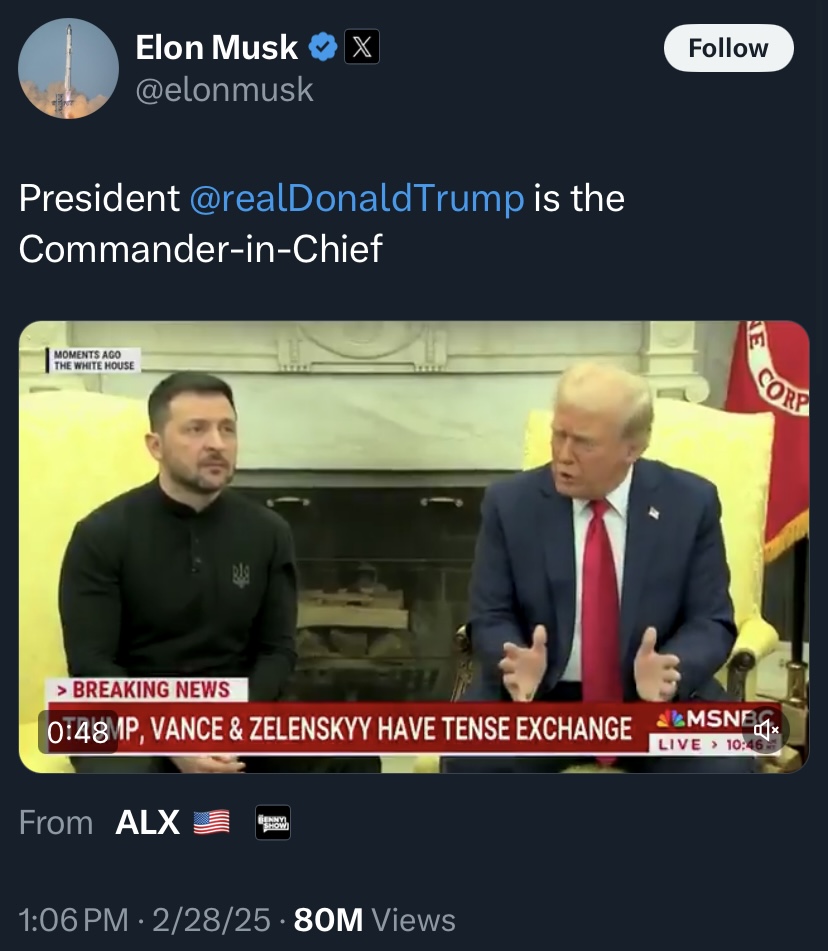Unmute the video with the speaker icon
The width and height of the screenshot is (828, 951).
(766, 731)
